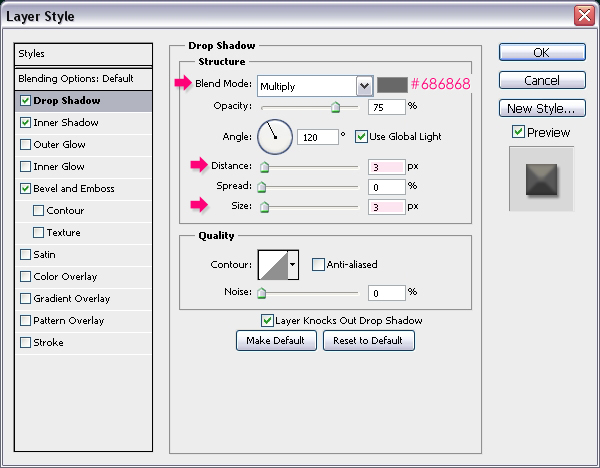Close the Layer Style dialog window

pos(583,16)
